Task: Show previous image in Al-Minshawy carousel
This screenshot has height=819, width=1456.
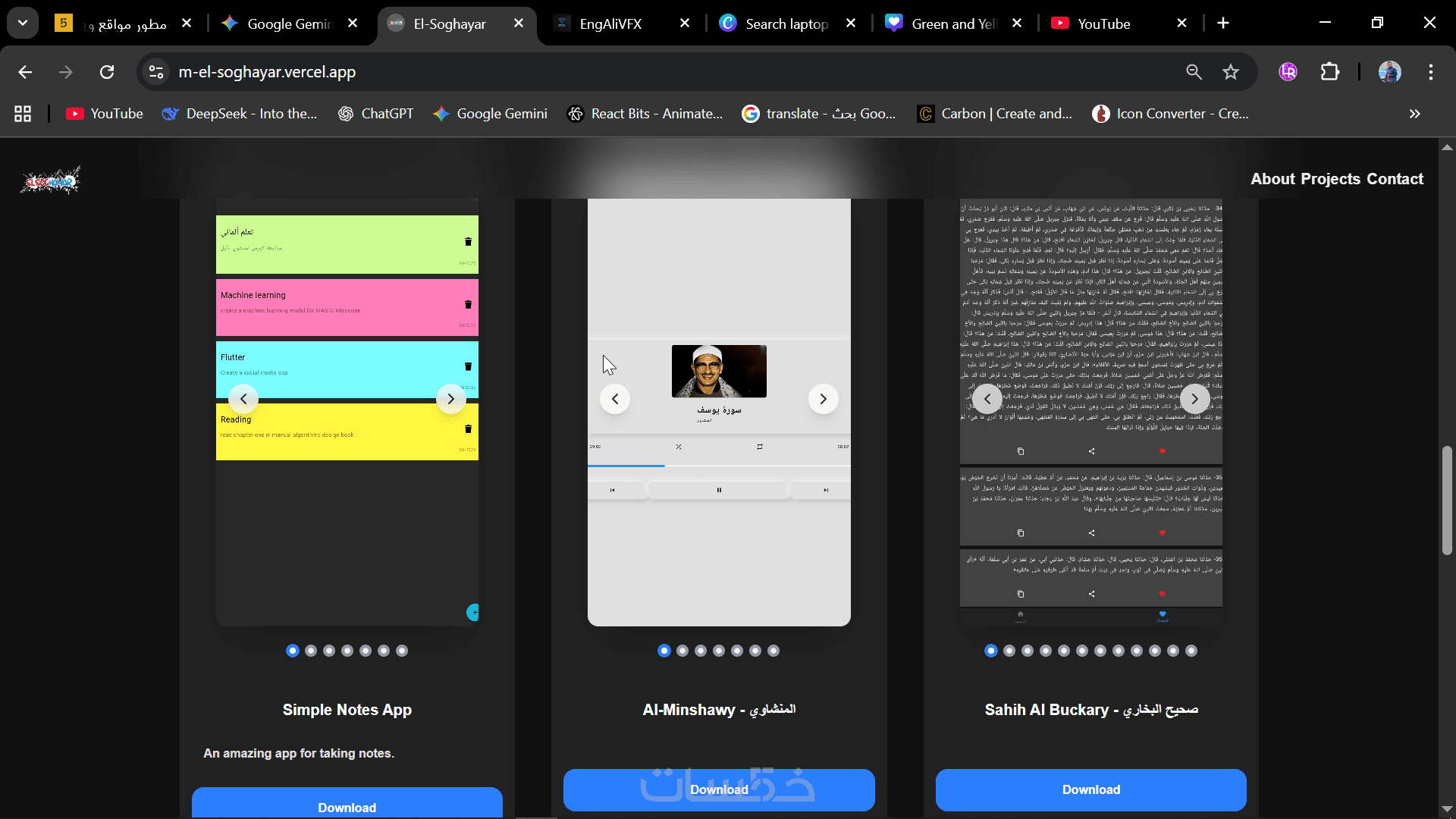Action: (x=615, y=399)
